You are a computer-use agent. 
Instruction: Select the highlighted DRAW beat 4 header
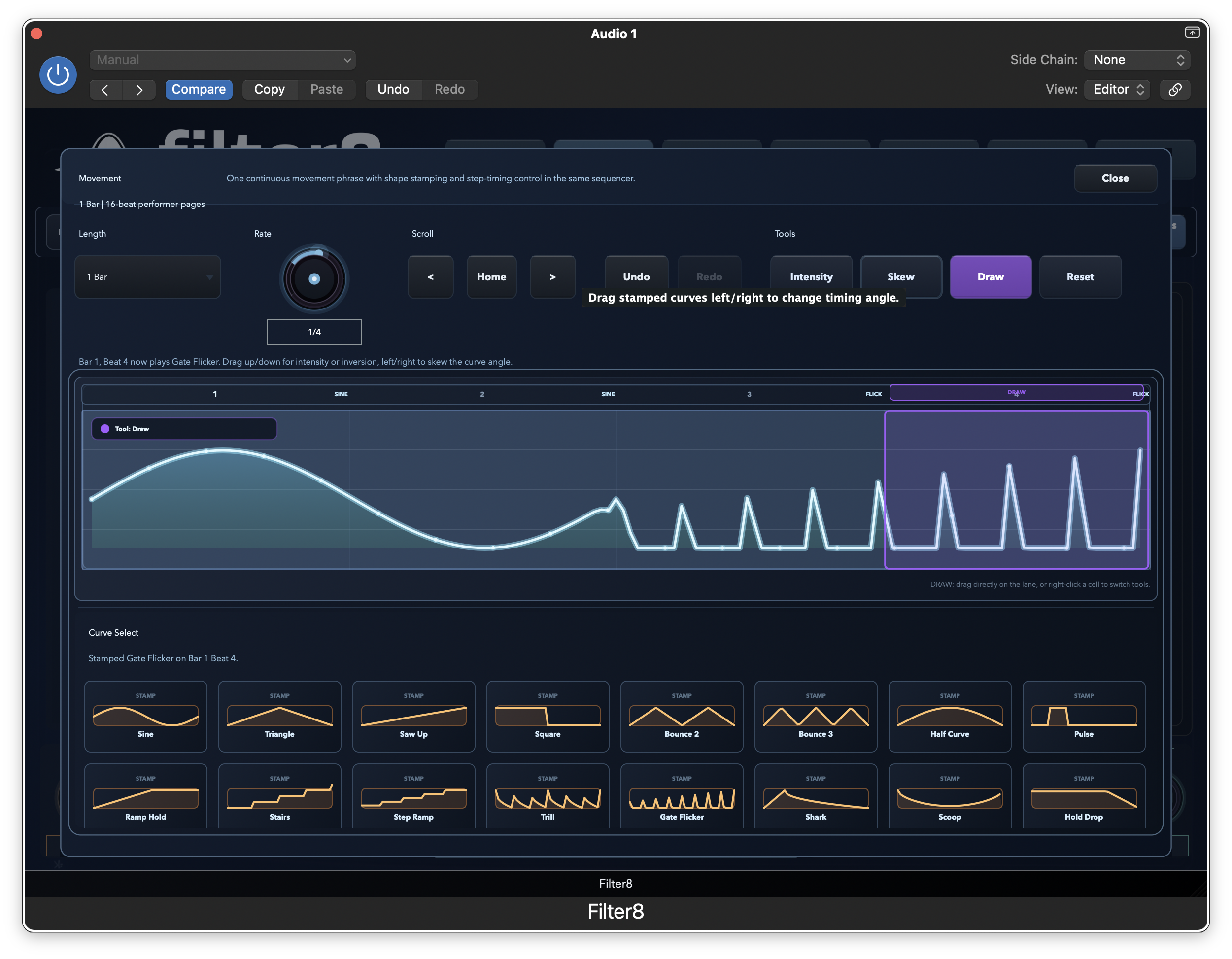1017,393
